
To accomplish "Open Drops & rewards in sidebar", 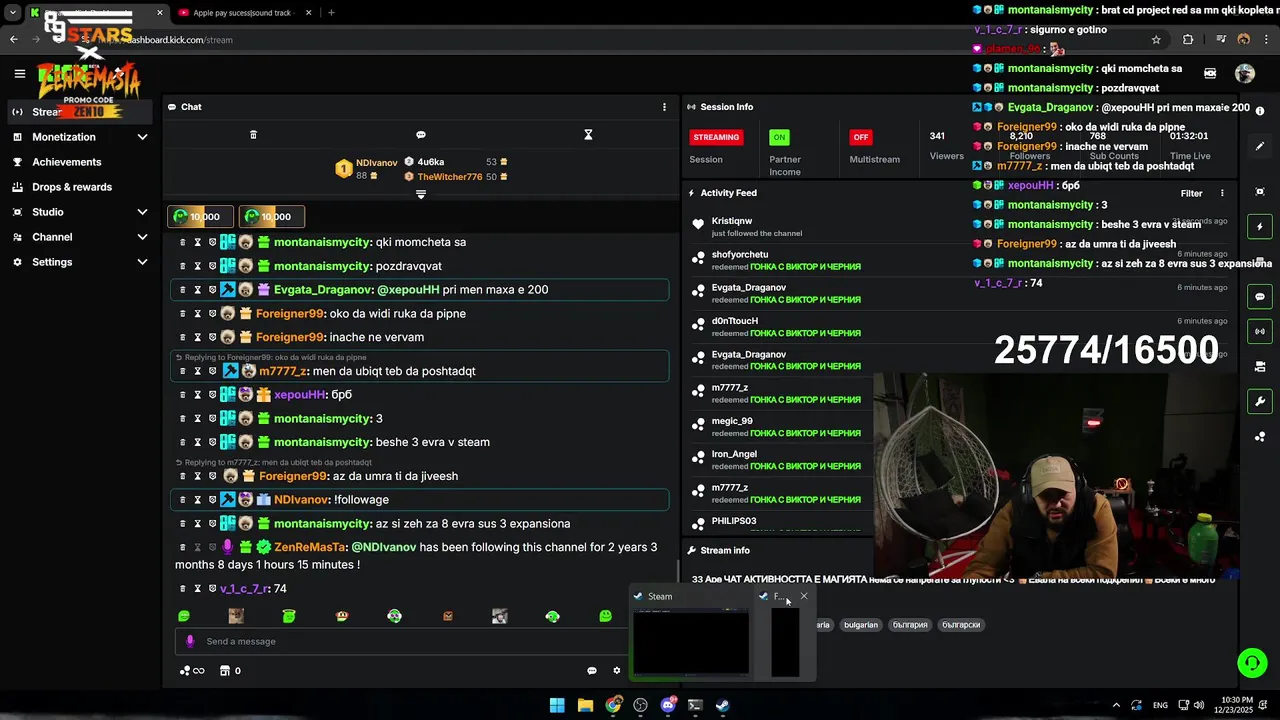I will 72,187.
